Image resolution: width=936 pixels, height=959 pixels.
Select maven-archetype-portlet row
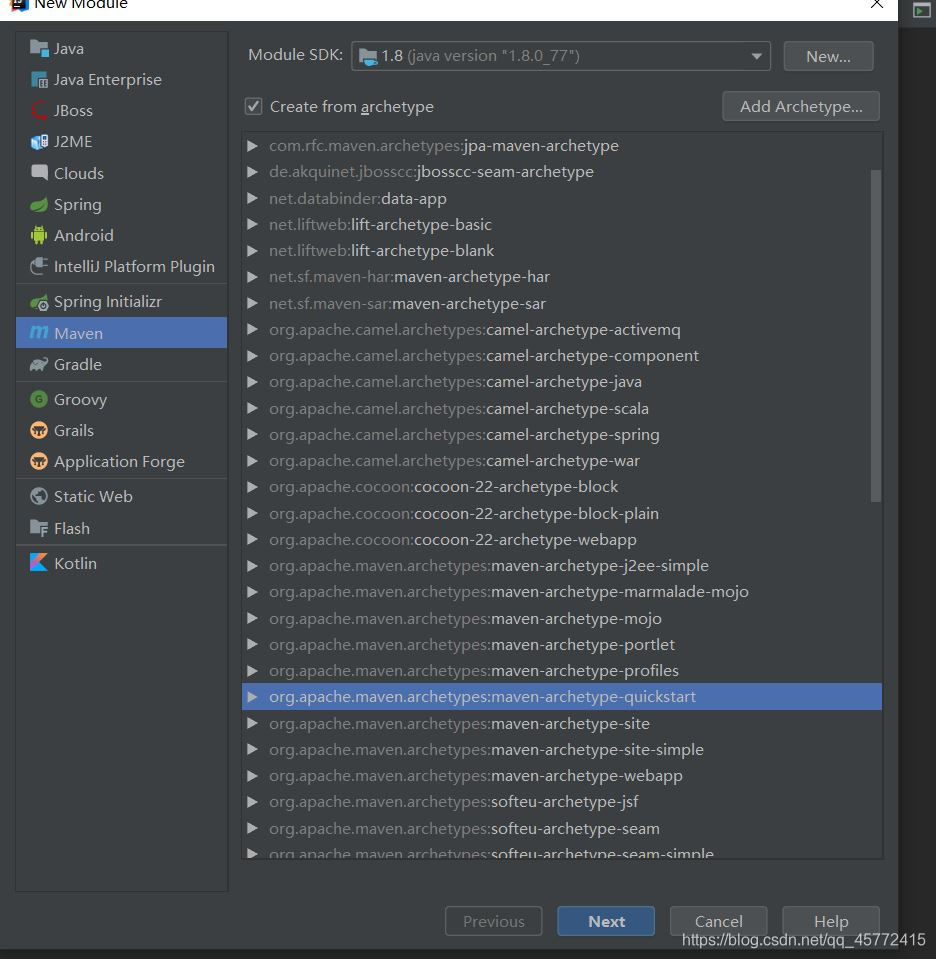562,645
